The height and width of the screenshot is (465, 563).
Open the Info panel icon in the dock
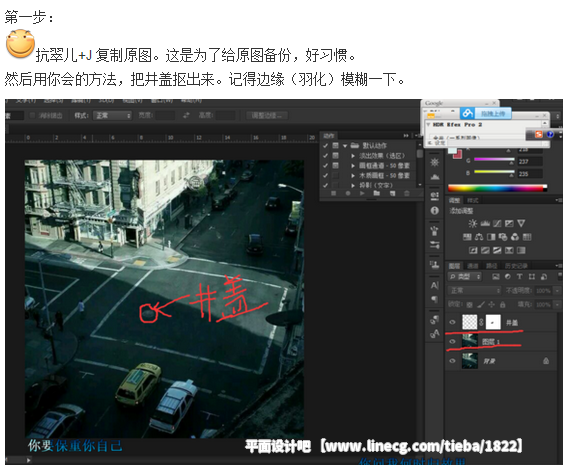pyautogui.click(x=434, y=210)
